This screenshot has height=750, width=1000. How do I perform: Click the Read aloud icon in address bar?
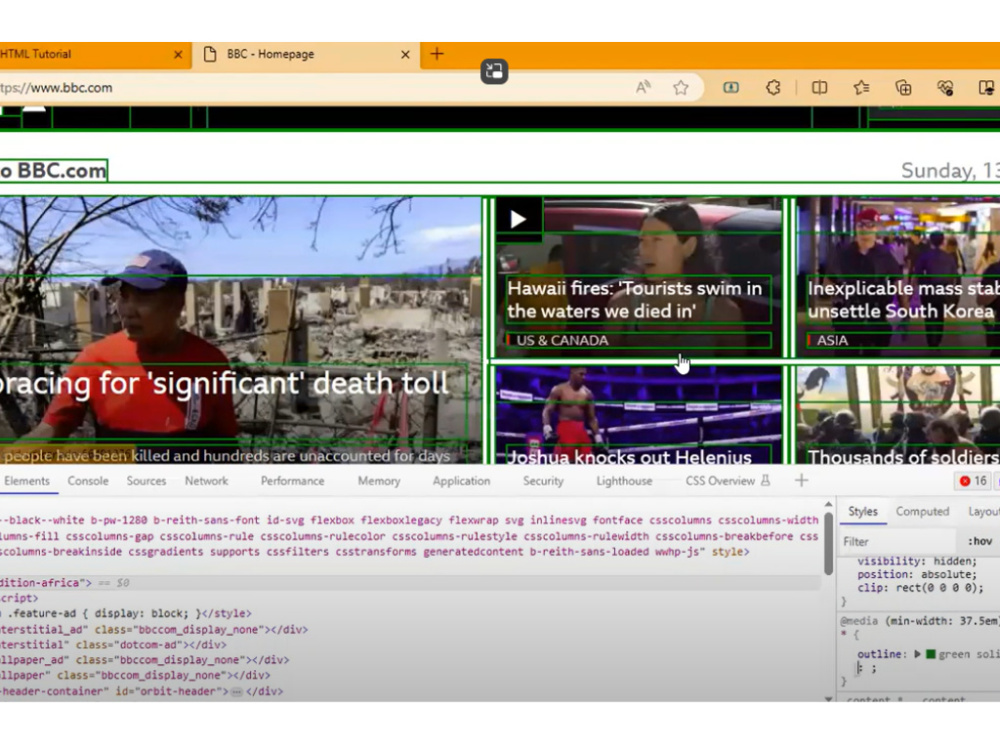pyautogui.click(x=643, y=87)
